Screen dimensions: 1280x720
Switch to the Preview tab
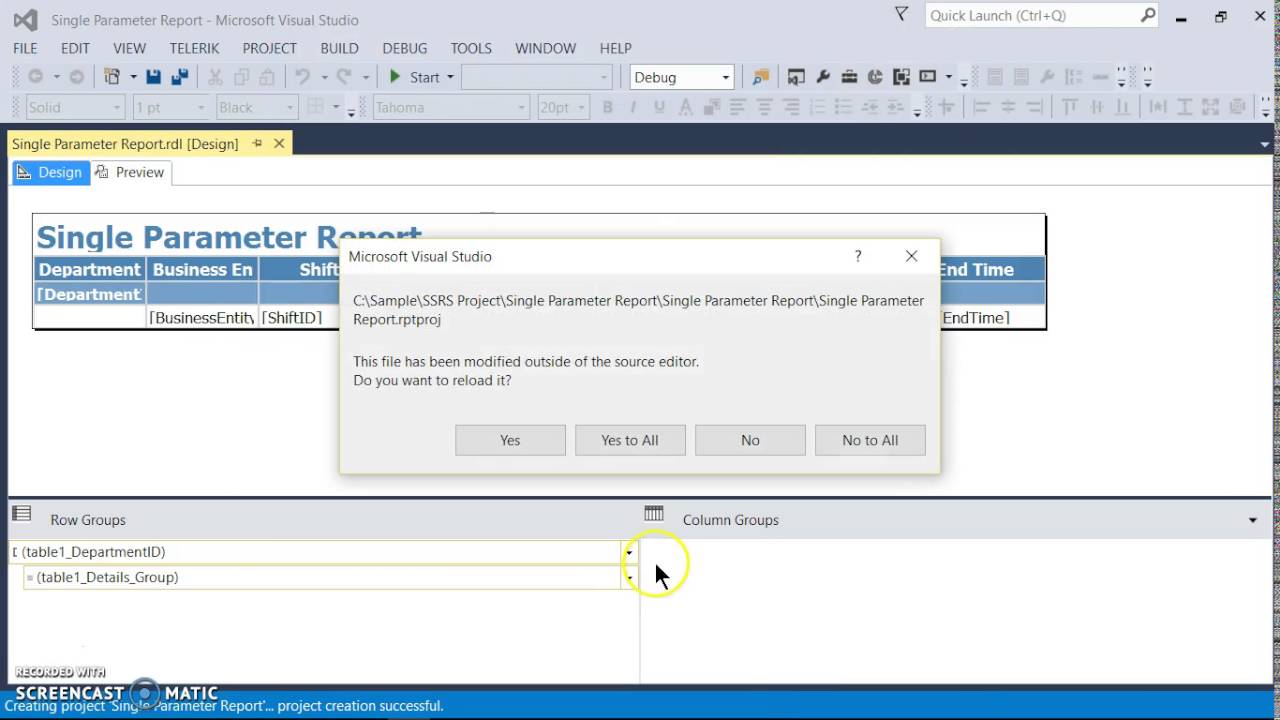coord(131,172)
